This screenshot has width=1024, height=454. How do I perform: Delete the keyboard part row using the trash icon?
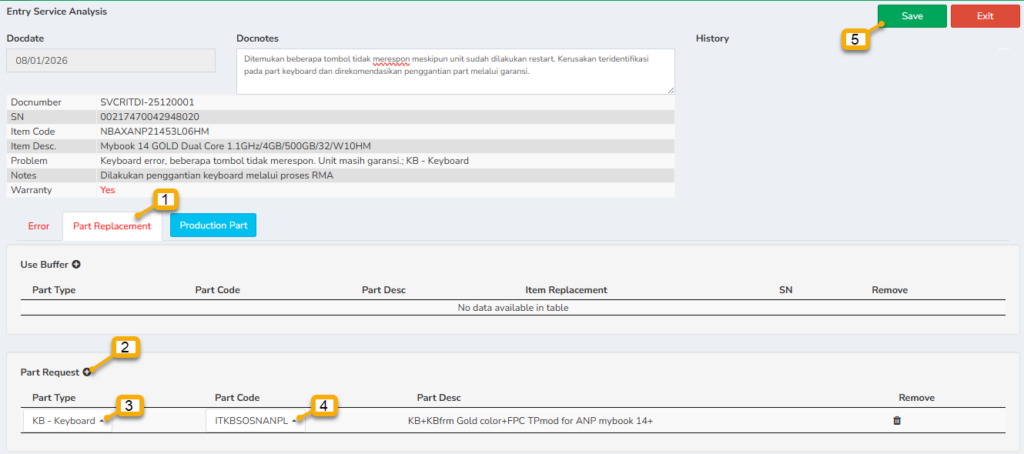click(x=896, y=421)
